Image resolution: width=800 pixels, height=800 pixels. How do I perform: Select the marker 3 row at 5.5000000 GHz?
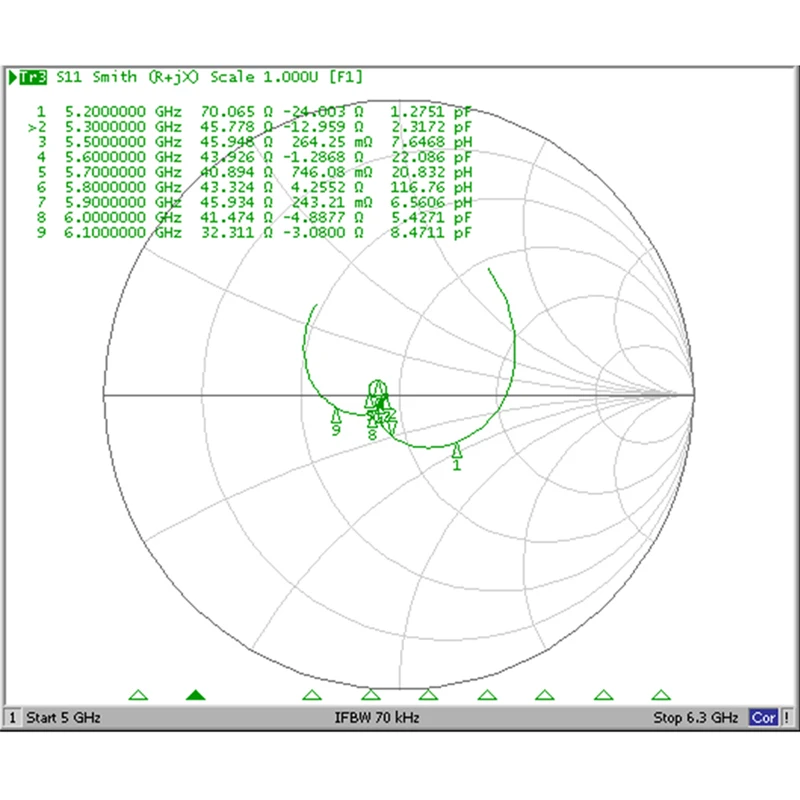coord(253,142)
